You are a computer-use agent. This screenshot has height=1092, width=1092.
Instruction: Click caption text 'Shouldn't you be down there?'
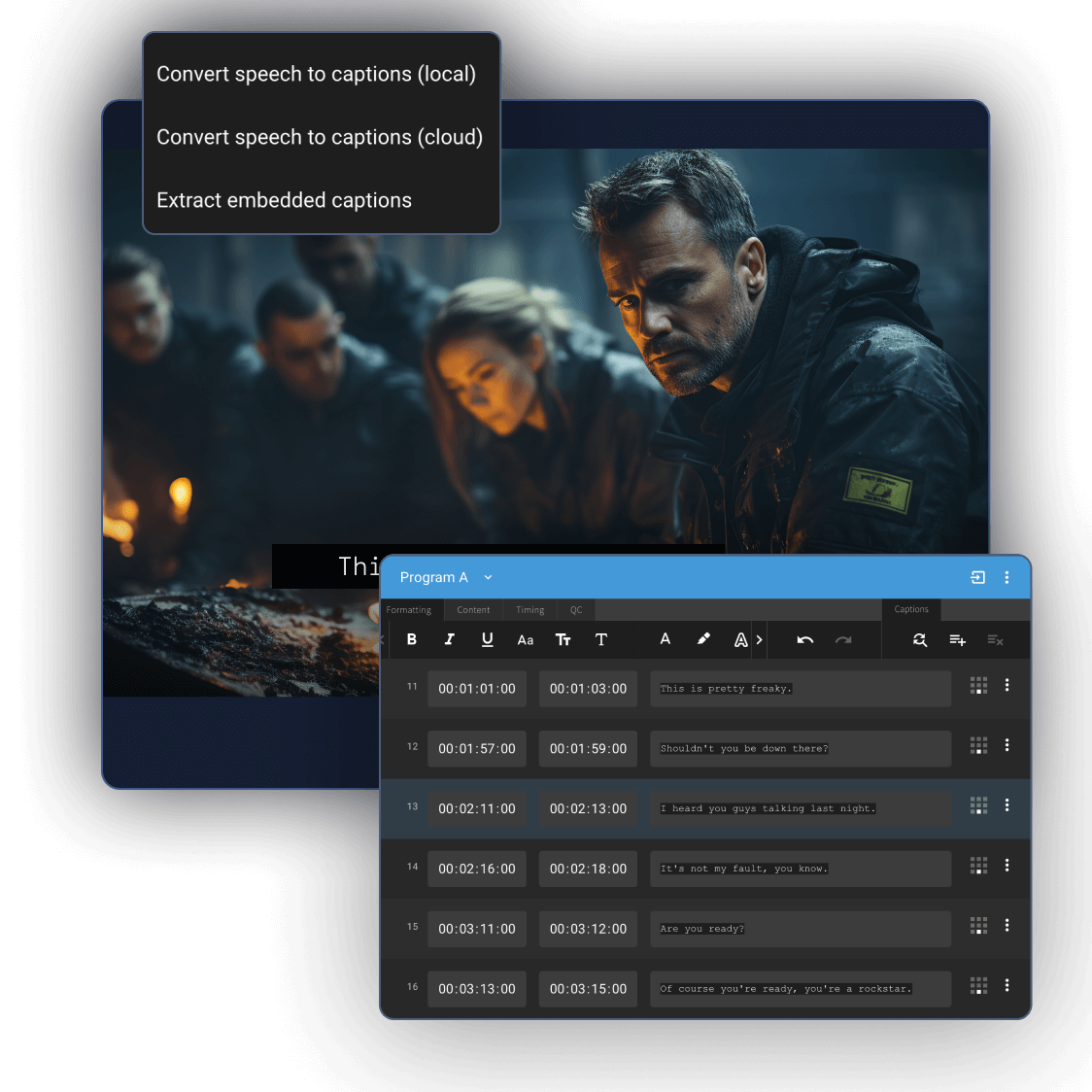(744, 749)
